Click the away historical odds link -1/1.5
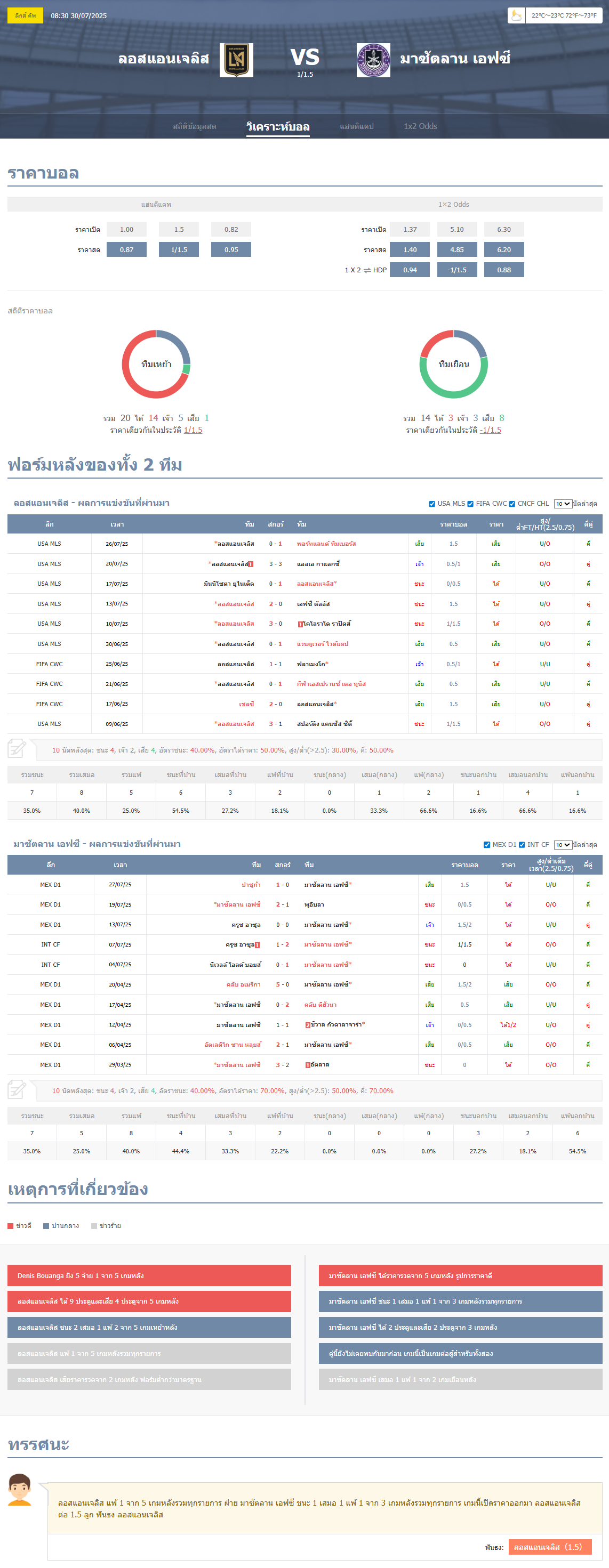Screen dimensions: 609x1568 (x=490, y=430)
